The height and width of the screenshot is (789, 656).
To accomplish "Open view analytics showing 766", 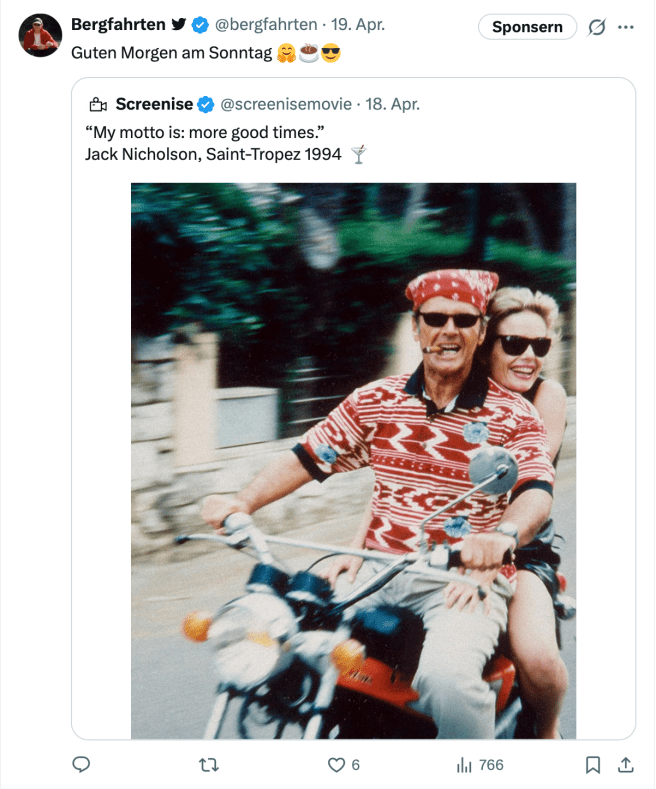I will tap(480, 765).
